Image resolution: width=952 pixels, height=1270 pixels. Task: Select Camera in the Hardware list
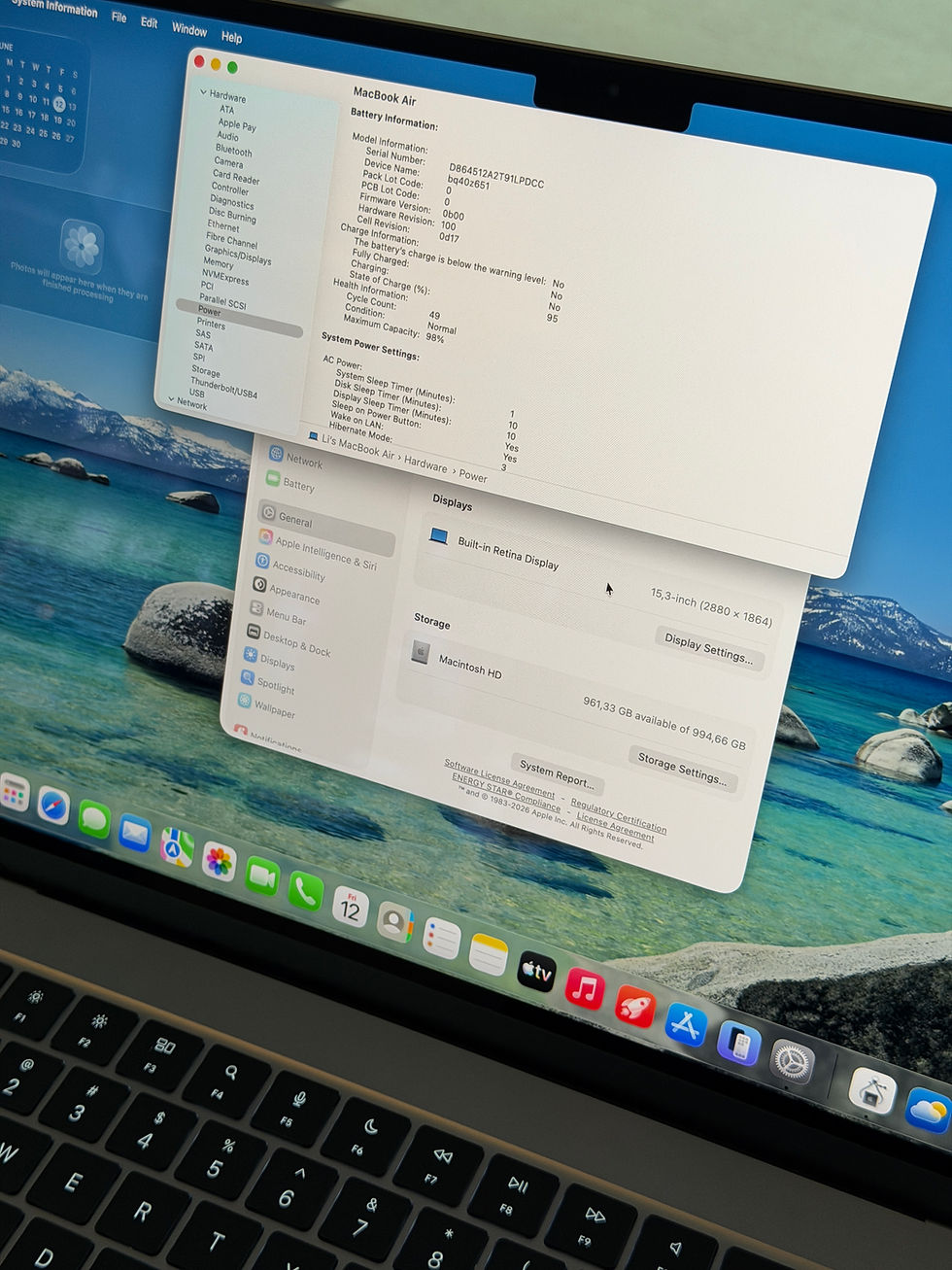228,162
